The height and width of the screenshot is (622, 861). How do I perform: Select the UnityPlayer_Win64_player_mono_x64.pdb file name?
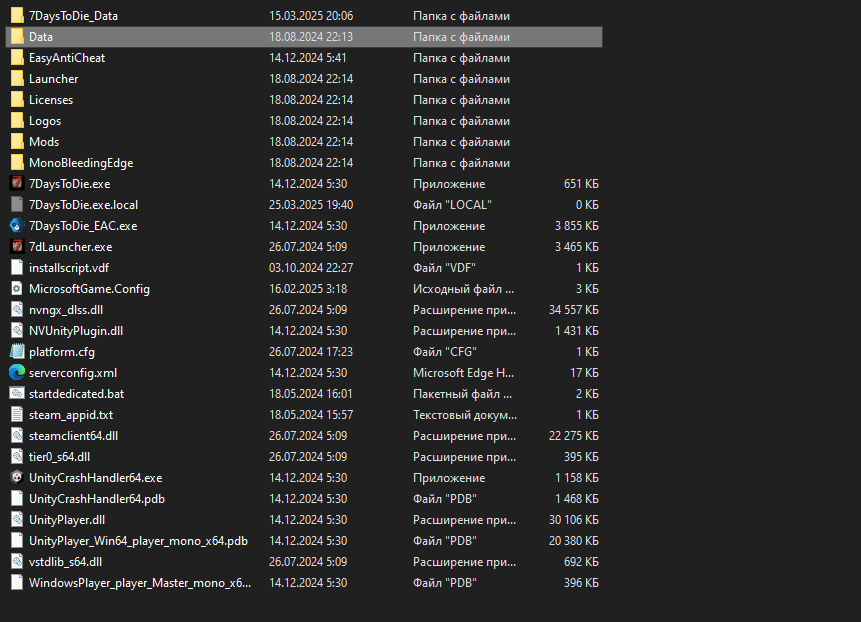coord(138,541)
